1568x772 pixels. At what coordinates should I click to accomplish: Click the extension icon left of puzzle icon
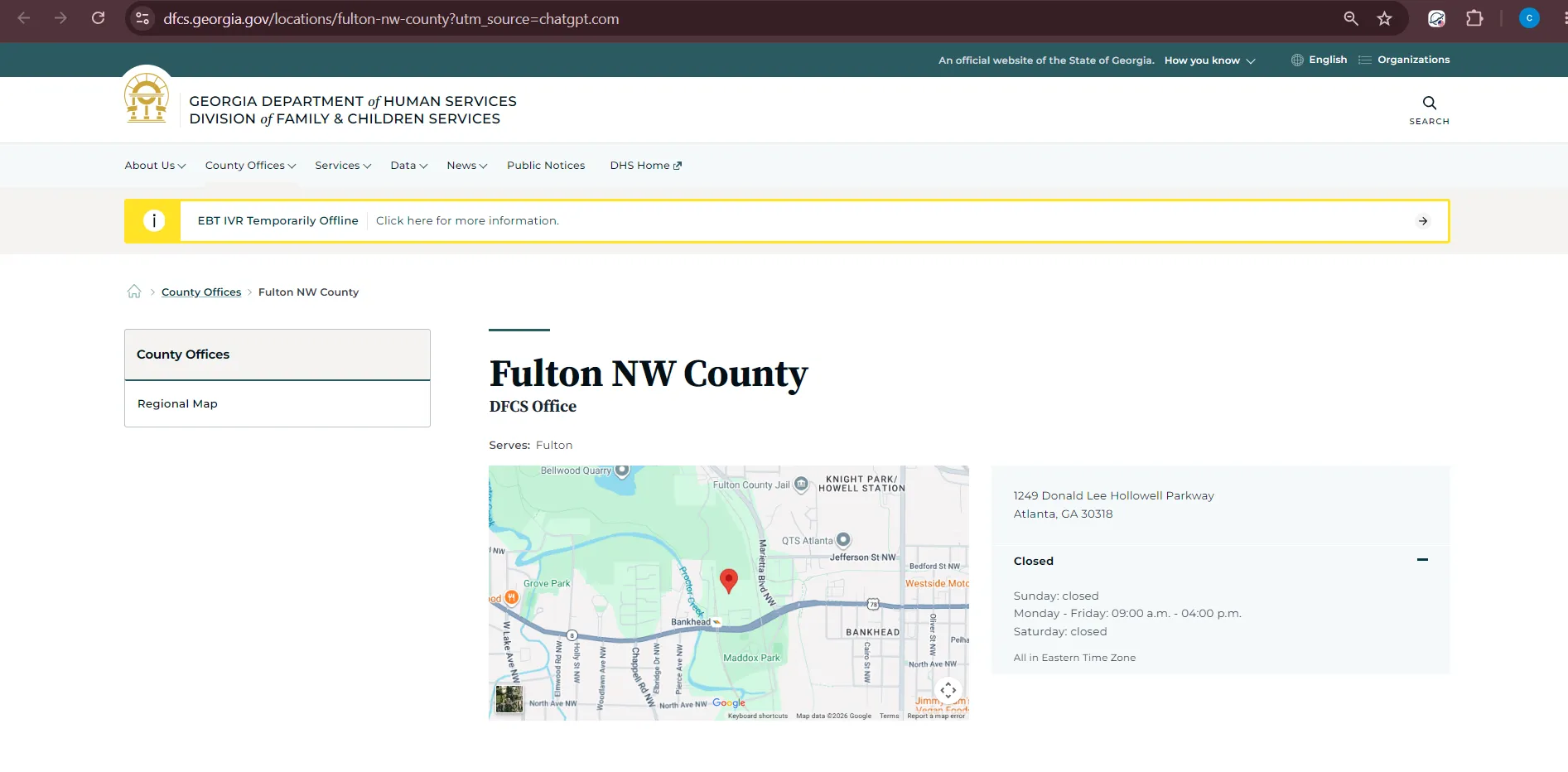[x=1437, y=18]
